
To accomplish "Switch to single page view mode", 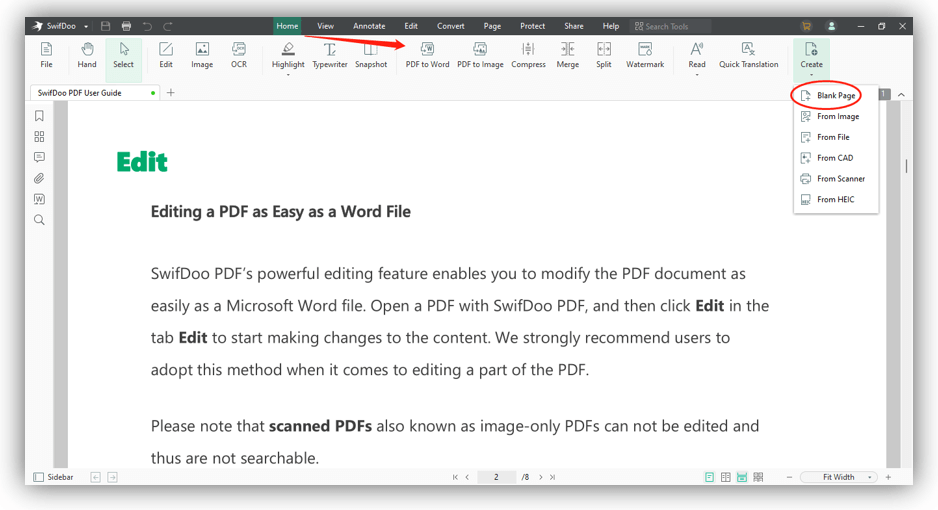I will 709,477.
